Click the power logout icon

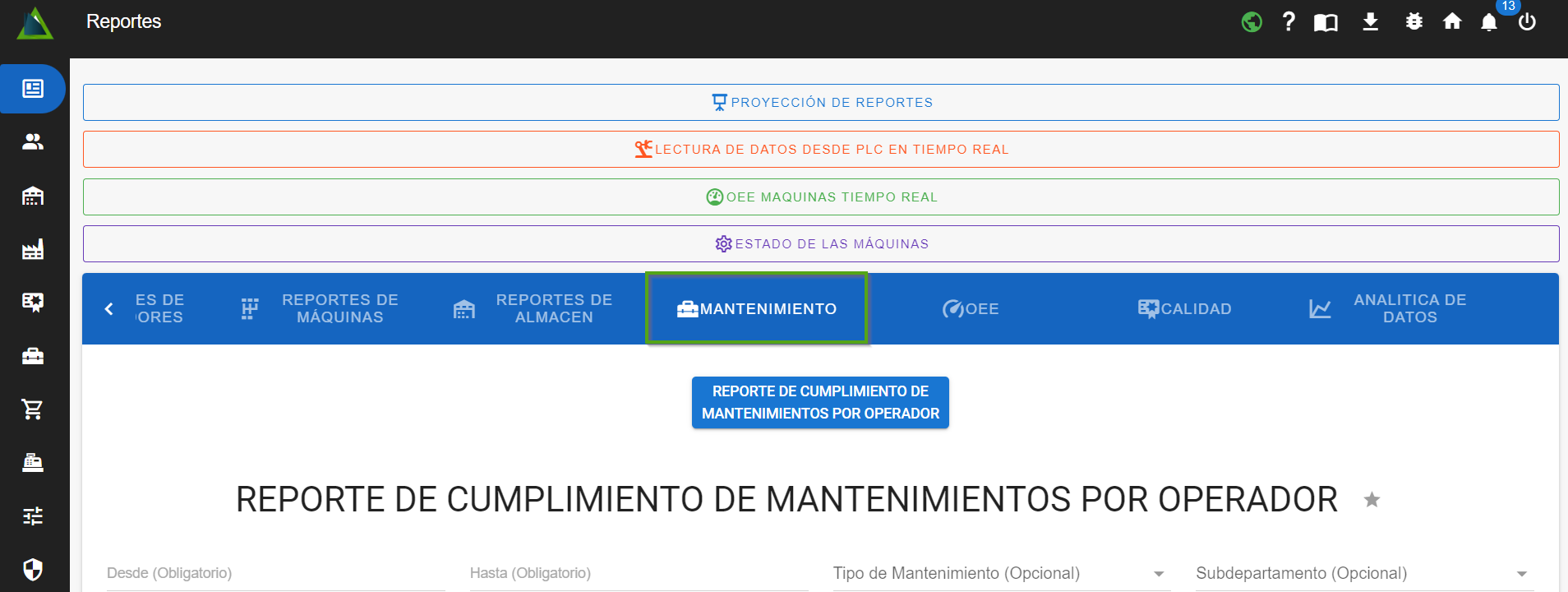pos(1527,22)
